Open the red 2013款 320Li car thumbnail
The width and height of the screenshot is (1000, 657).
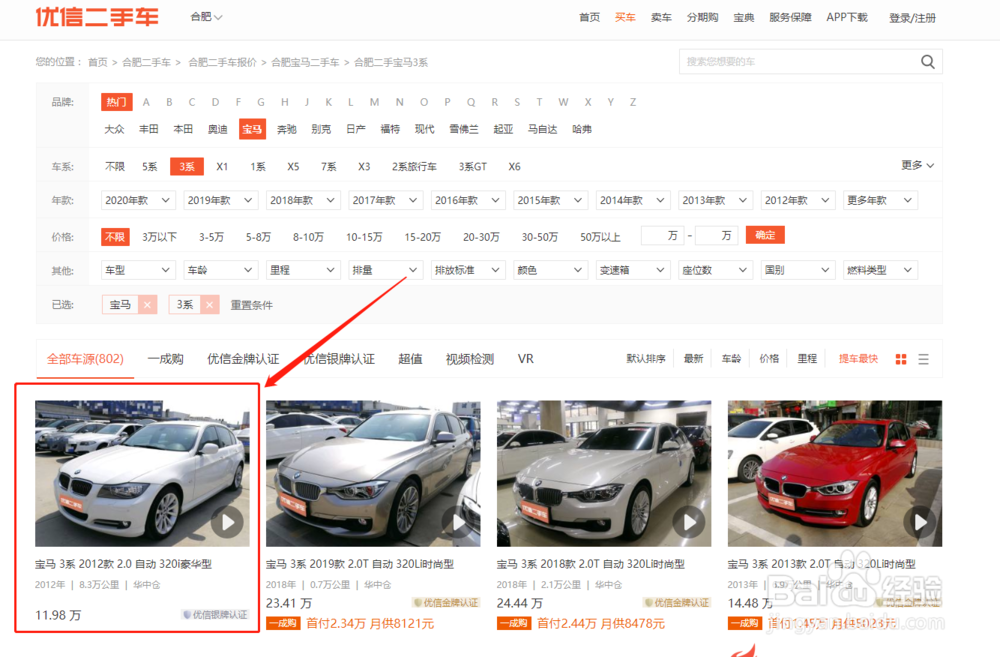point(835,473)
